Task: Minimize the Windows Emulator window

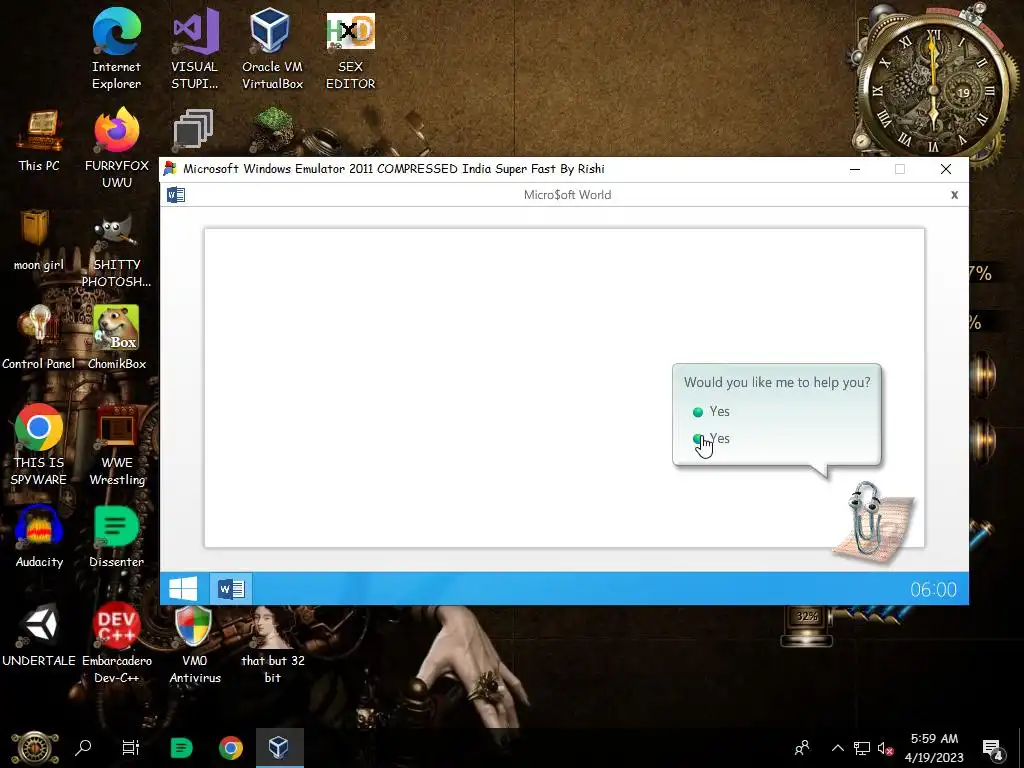Action: coord(855,169)
